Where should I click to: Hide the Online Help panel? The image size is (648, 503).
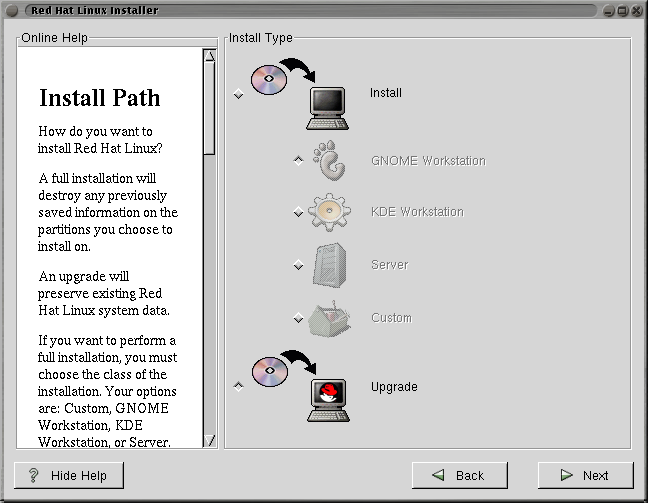pos(69,475)
